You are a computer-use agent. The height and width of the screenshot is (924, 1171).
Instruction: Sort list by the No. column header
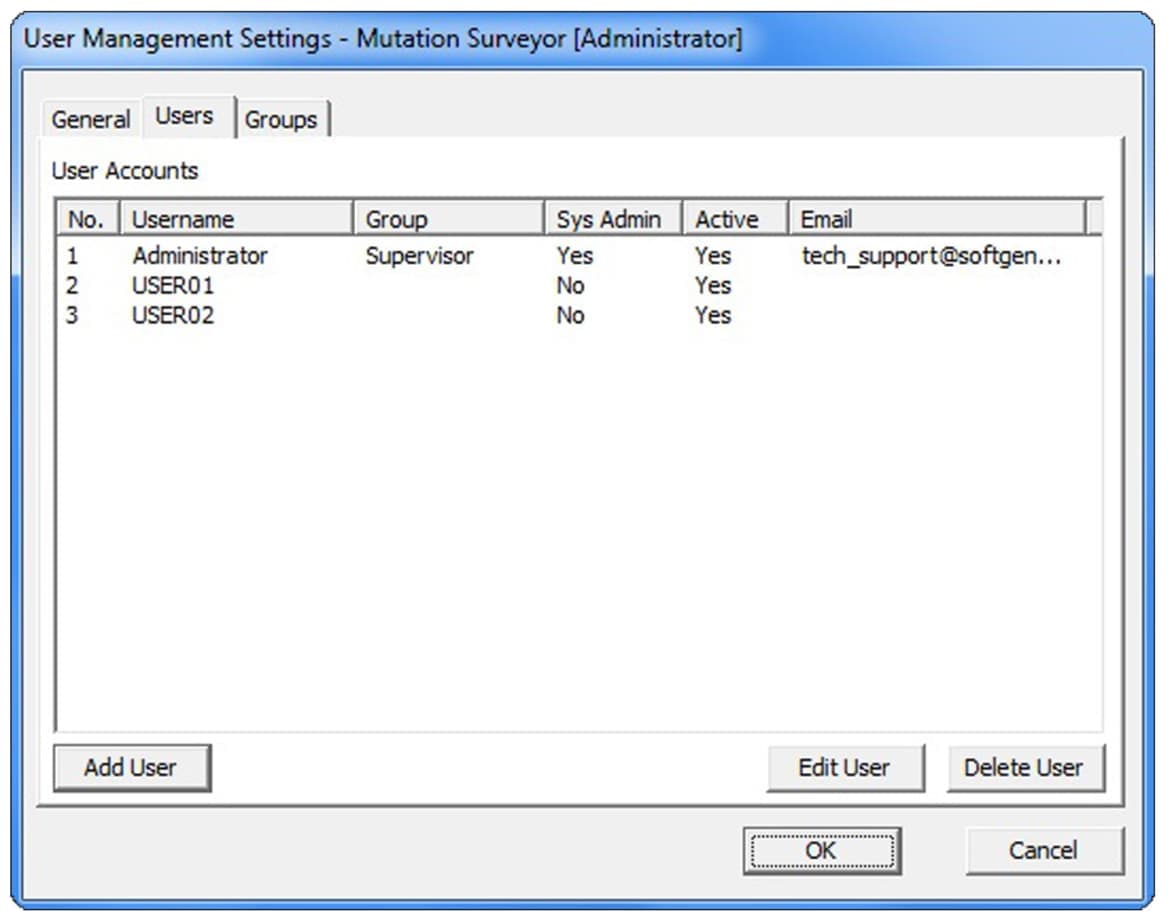87,219
